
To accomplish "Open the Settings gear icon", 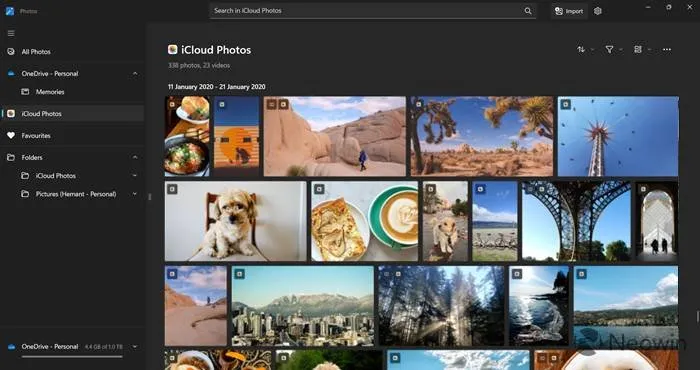I will [x=598, y=11].
